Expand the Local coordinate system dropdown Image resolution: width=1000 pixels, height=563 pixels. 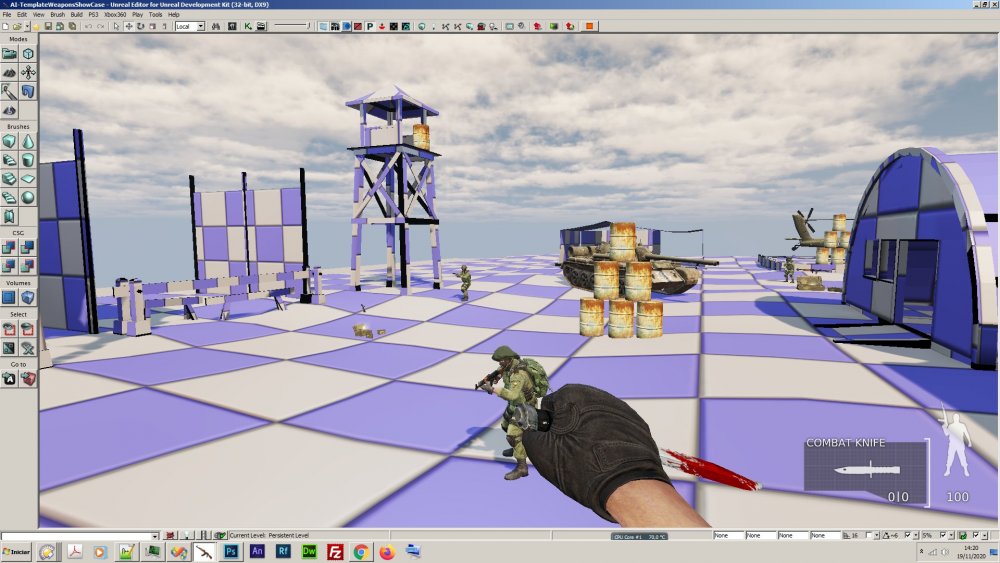coord(189,26)
